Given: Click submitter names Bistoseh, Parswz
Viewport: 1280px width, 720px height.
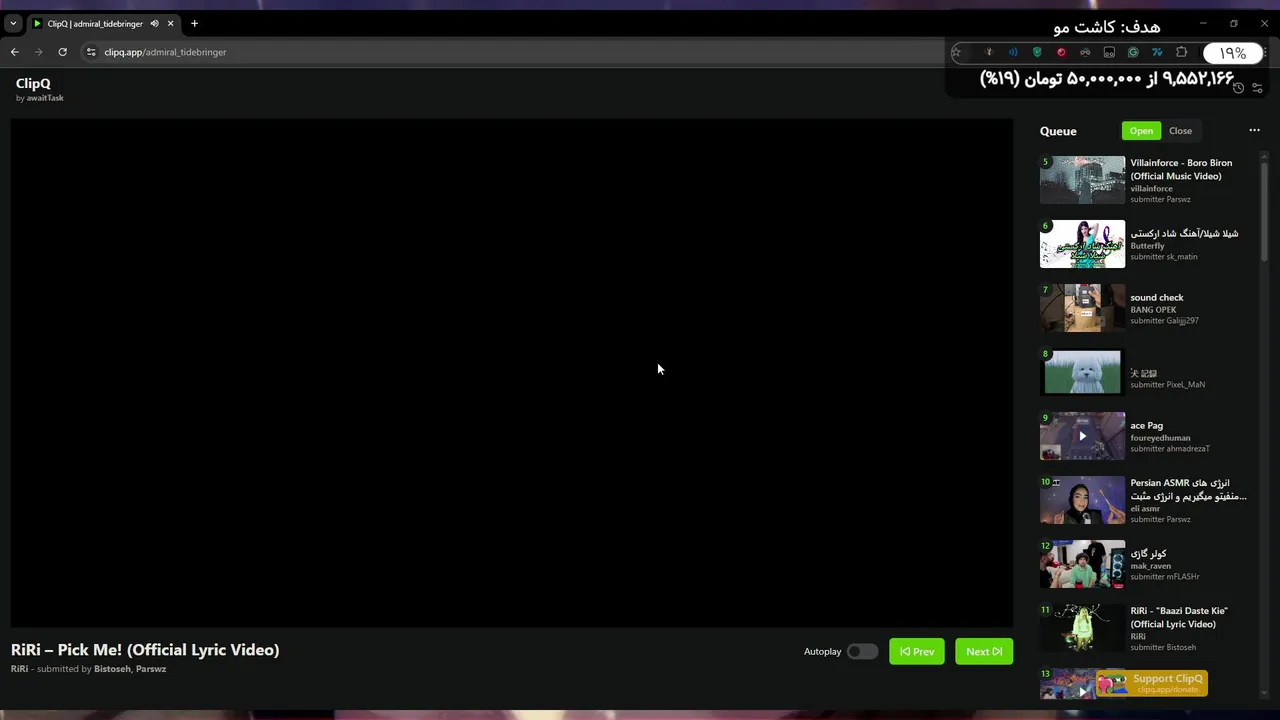Looking at the screenshot, I should 130,669.
